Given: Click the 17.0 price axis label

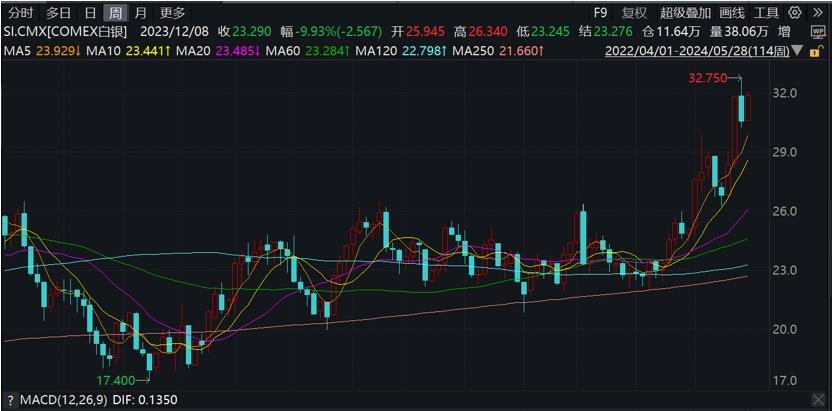Looking at the screenshot, I should click(786, 381).
